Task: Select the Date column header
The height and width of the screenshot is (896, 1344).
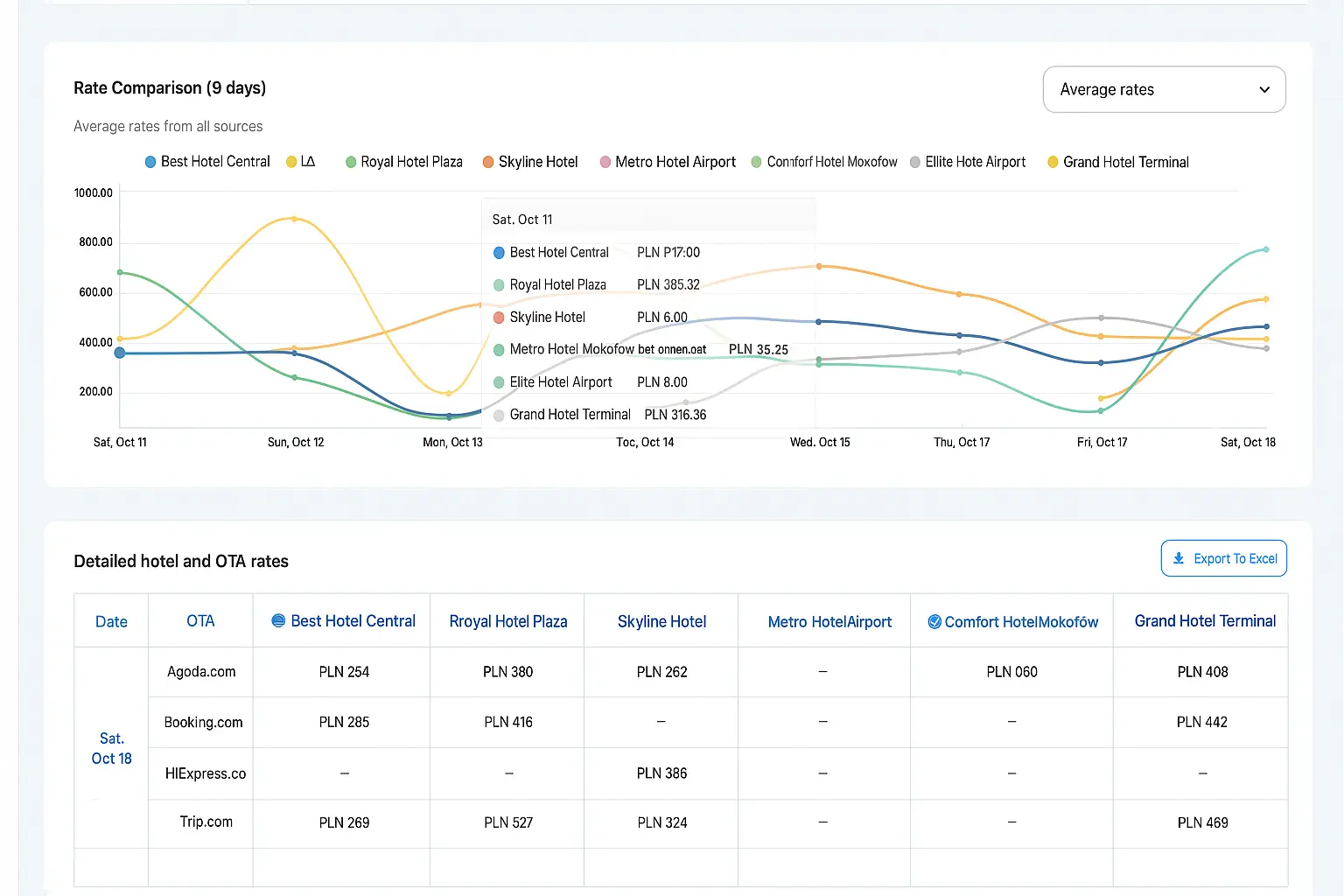Action: tap(111, 621)
